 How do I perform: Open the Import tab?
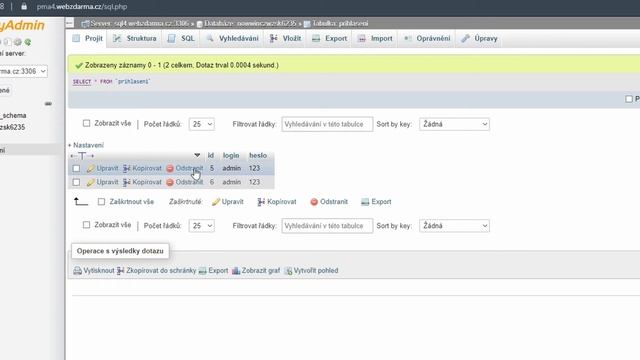pos(375,38)
